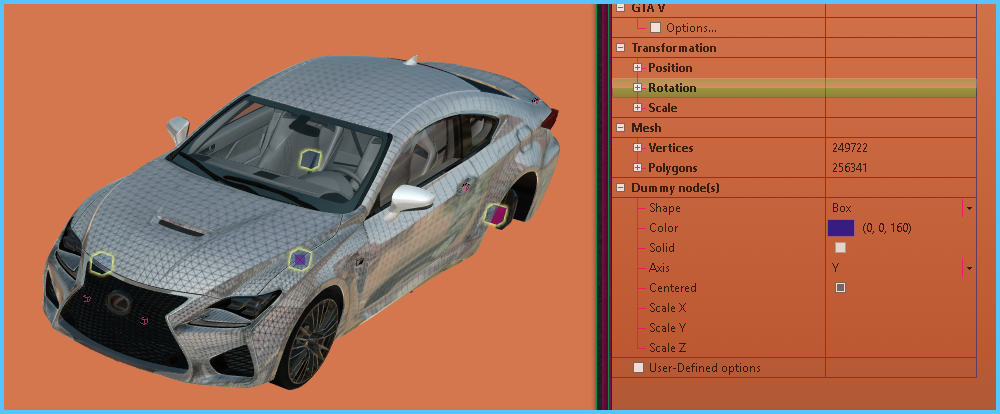Pick the purple dummy box on the front fender
Image resolution: width=1000 pixels, height=414 pixels.
(x=298, y=259)
